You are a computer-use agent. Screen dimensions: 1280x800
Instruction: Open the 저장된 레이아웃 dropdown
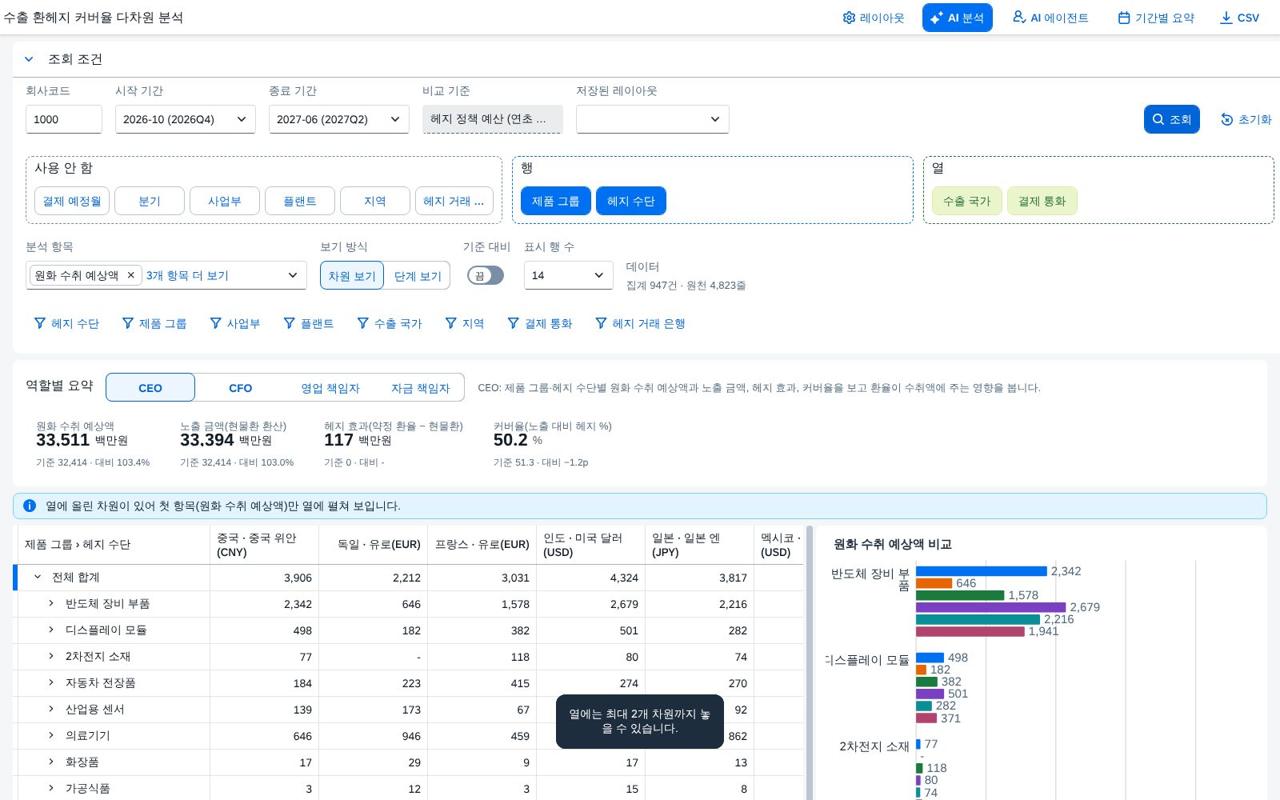[x=652, y=119]
